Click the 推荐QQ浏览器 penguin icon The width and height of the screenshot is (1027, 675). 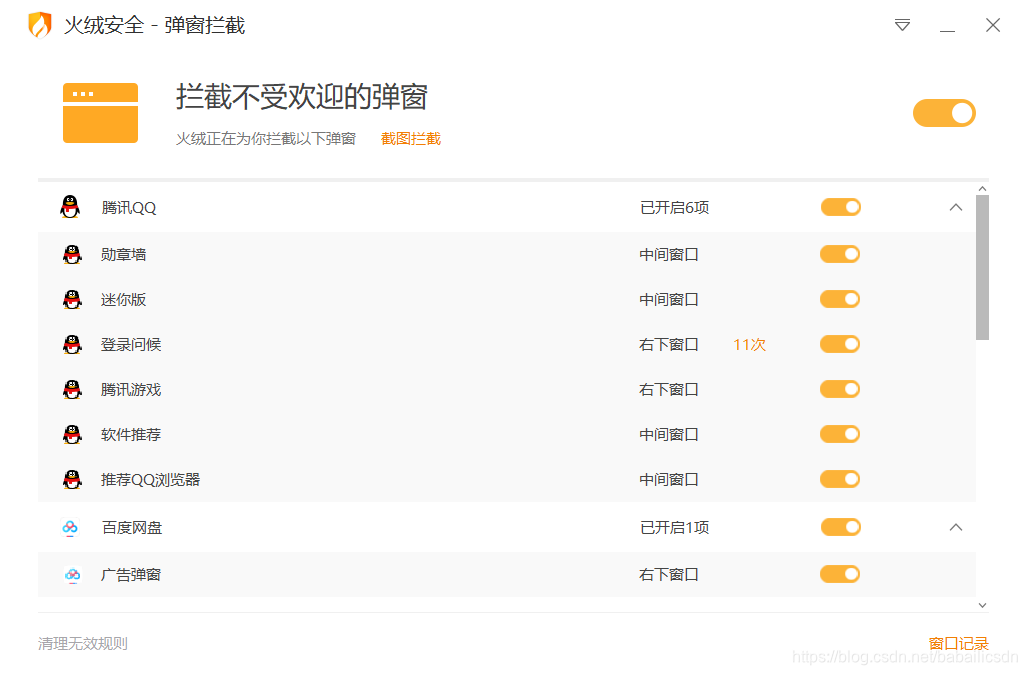coord(72,480)
